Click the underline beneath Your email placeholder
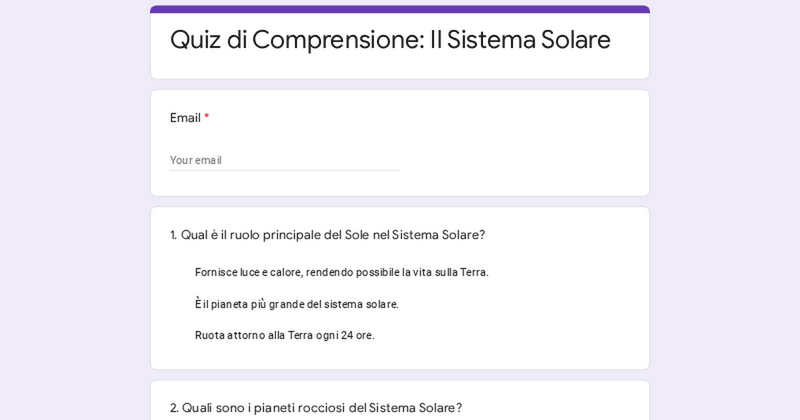Screen dimensions: 800x420 coord(284,170)
